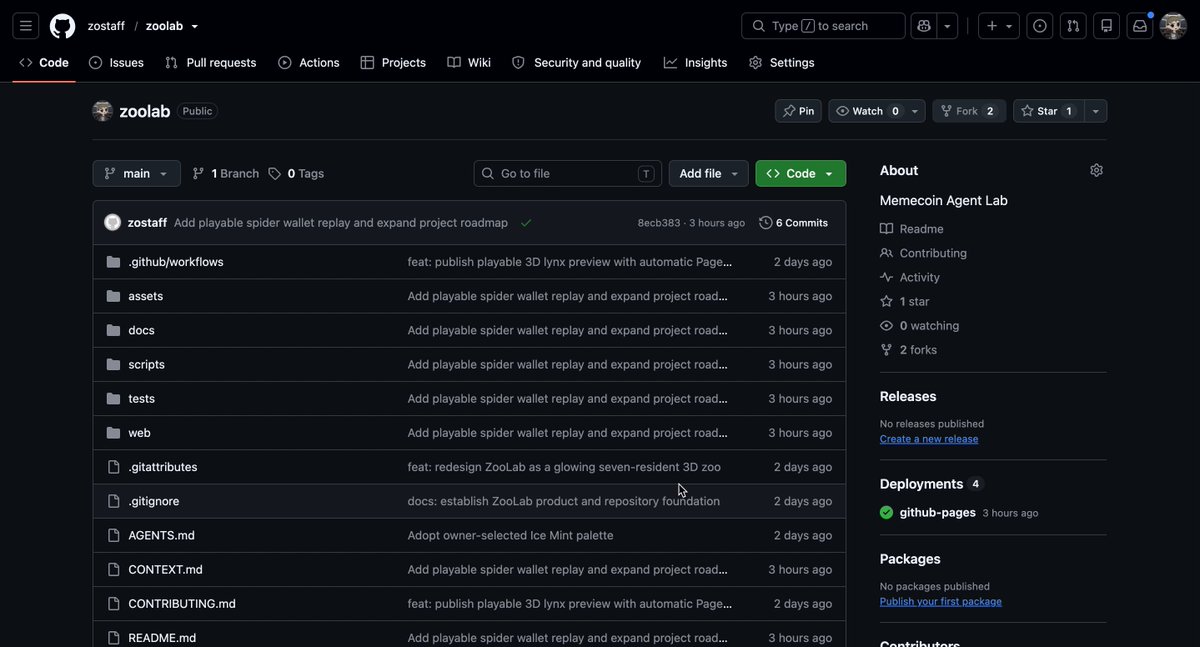Open About section settings gear
This screenshot has width=1200, height=647.
pyautogui.click(x=1096, y=170)
